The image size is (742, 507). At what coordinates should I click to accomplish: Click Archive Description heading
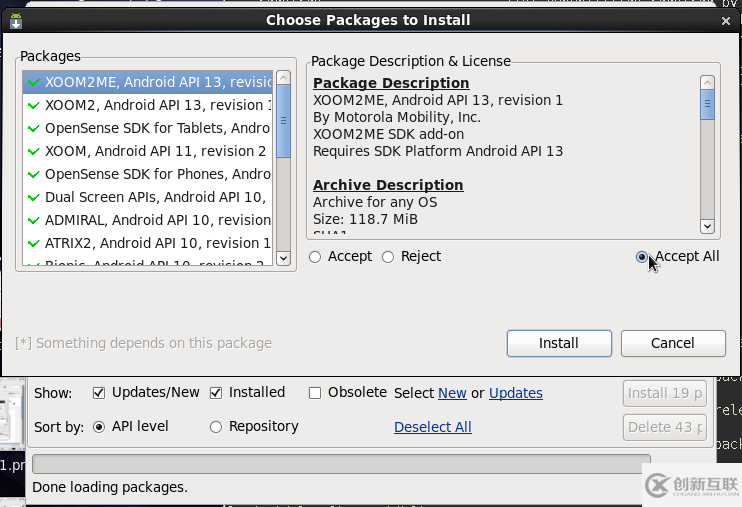[388, 185]
